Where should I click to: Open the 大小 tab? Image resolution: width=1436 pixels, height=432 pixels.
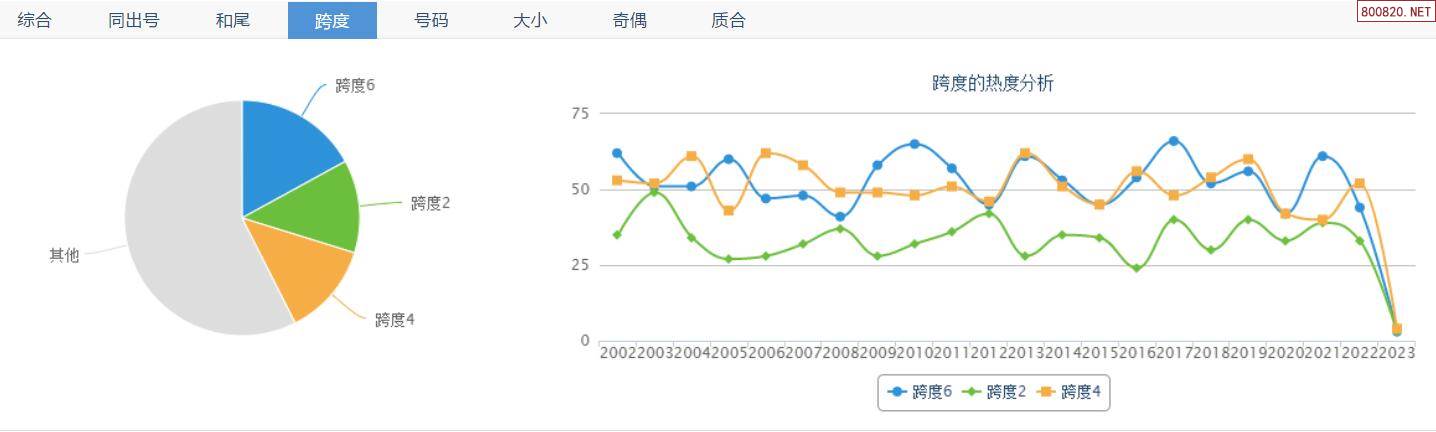[530, 20]
